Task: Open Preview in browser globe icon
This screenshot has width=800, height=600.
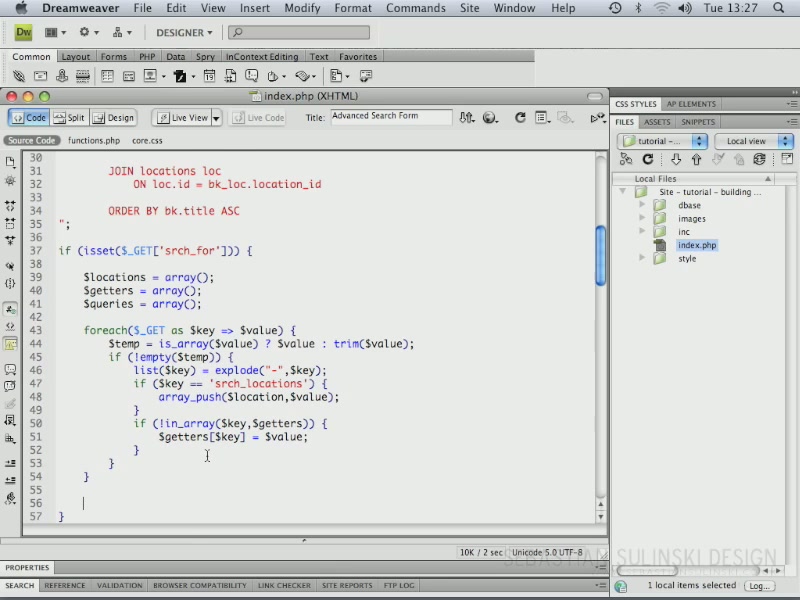Action: (490, 118)
